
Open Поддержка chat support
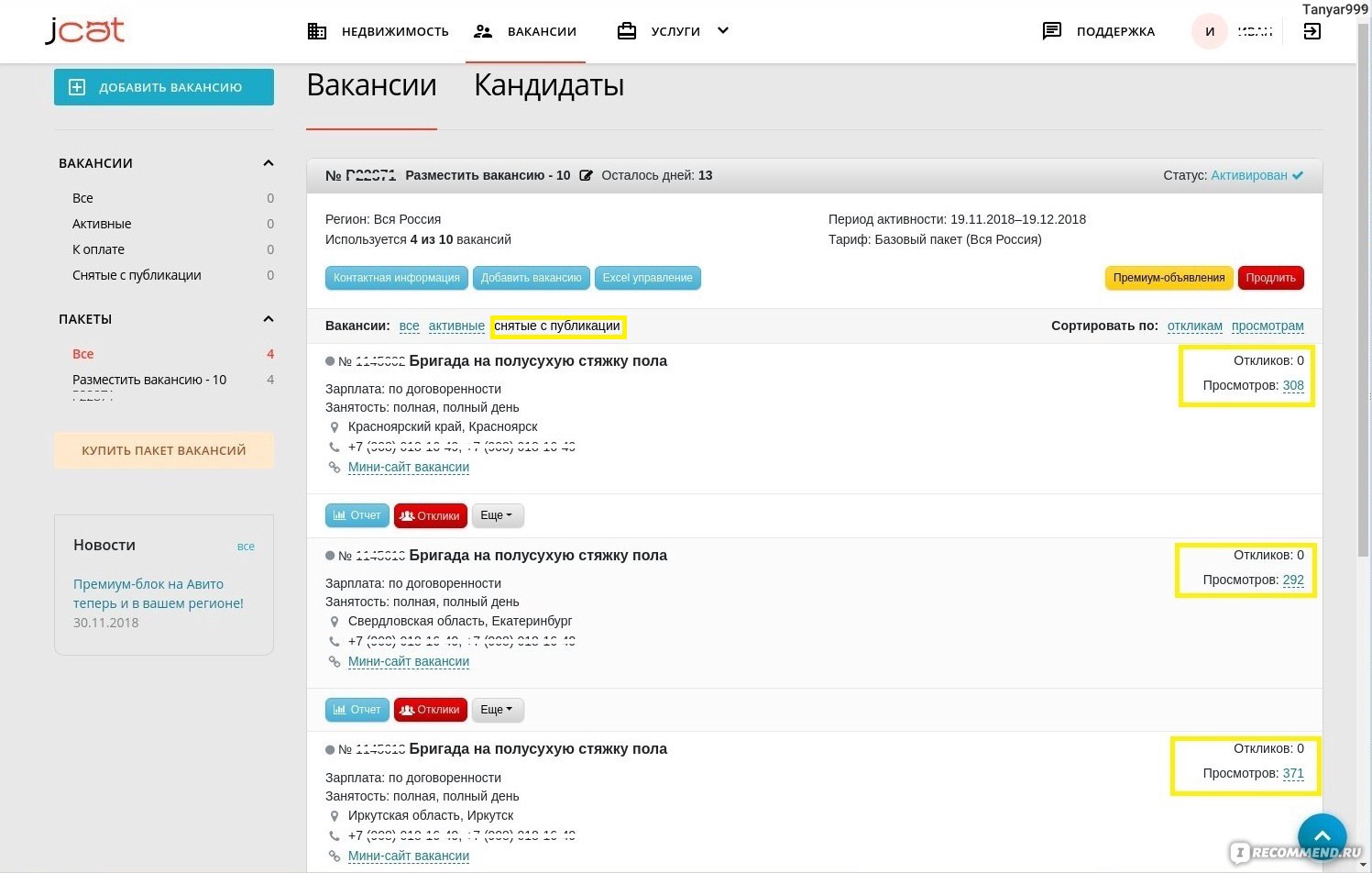[1098, 31]
